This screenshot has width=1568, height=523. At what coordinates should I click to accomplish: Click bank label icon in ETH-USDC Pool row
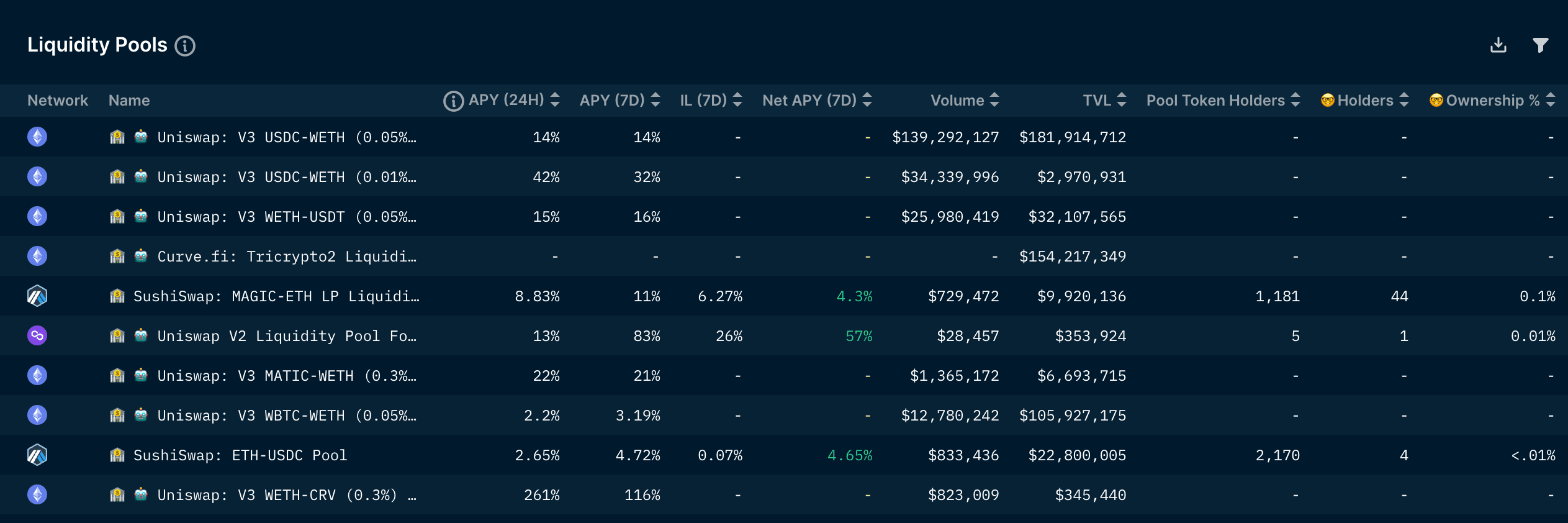click(x=117, y=455)
